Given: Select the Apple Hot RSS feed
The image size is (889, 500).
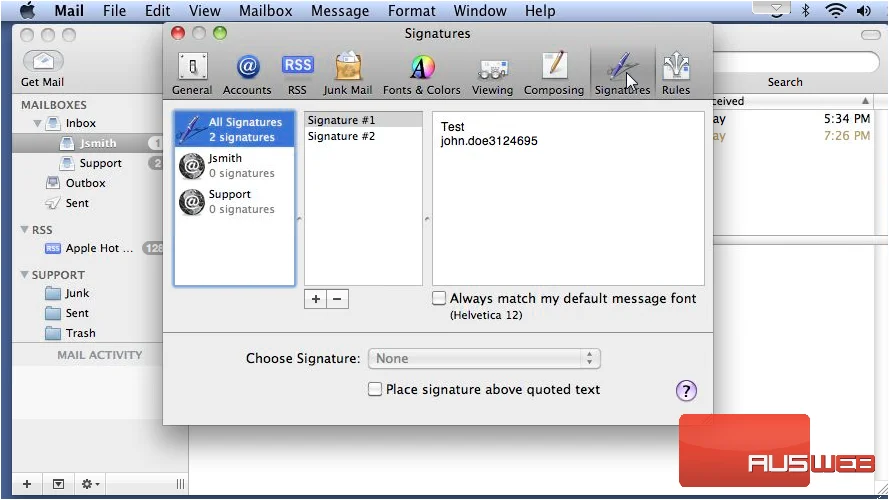Looking at the screenshot, I should 99,248.
